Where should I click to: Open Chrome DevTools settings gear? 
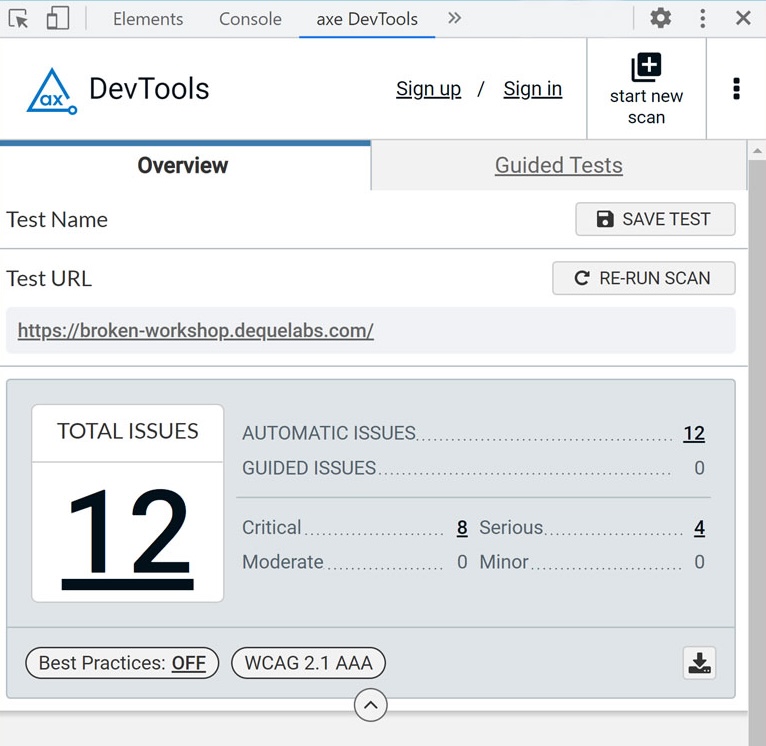(x=660, y=19)
